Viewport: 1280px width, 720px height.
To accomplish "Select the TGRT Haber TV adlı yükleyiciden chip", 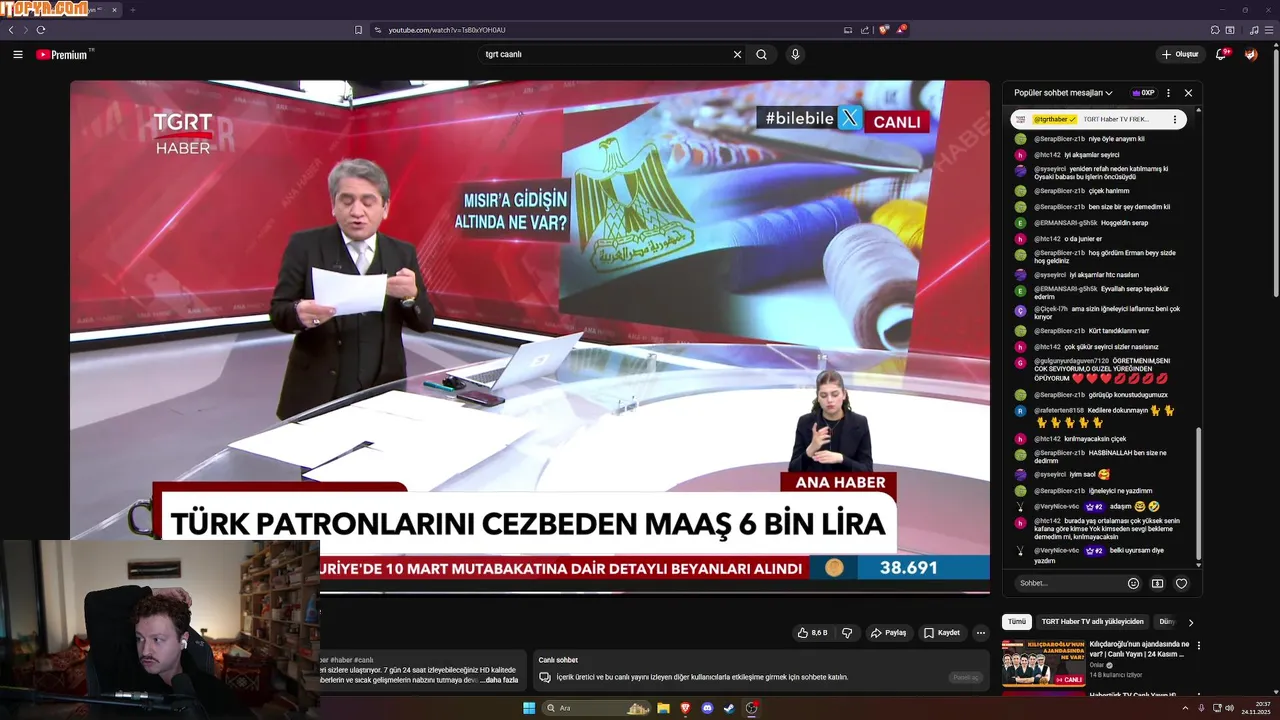I will click(1092, 622).
